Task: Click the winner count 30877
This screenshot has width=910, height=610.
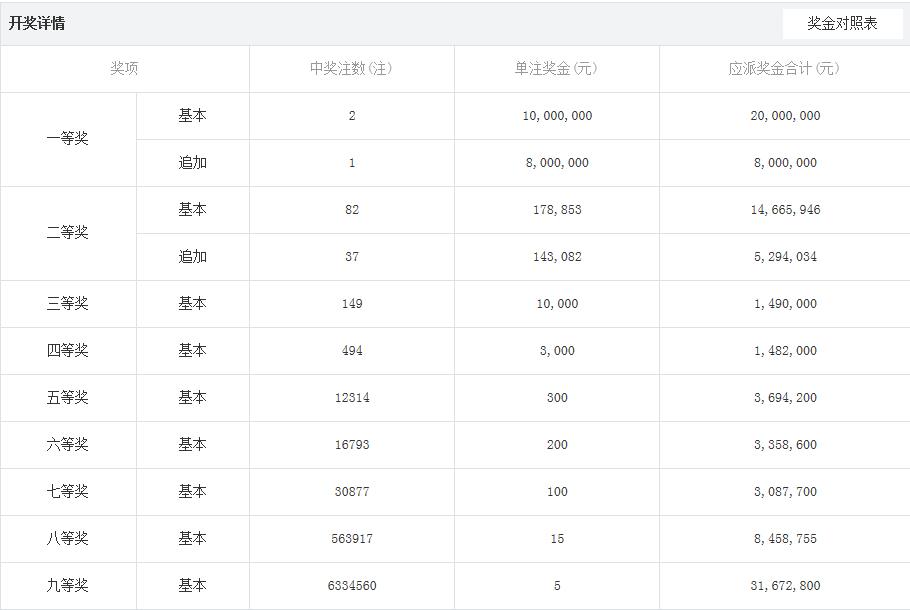Action: click(352, 492)
